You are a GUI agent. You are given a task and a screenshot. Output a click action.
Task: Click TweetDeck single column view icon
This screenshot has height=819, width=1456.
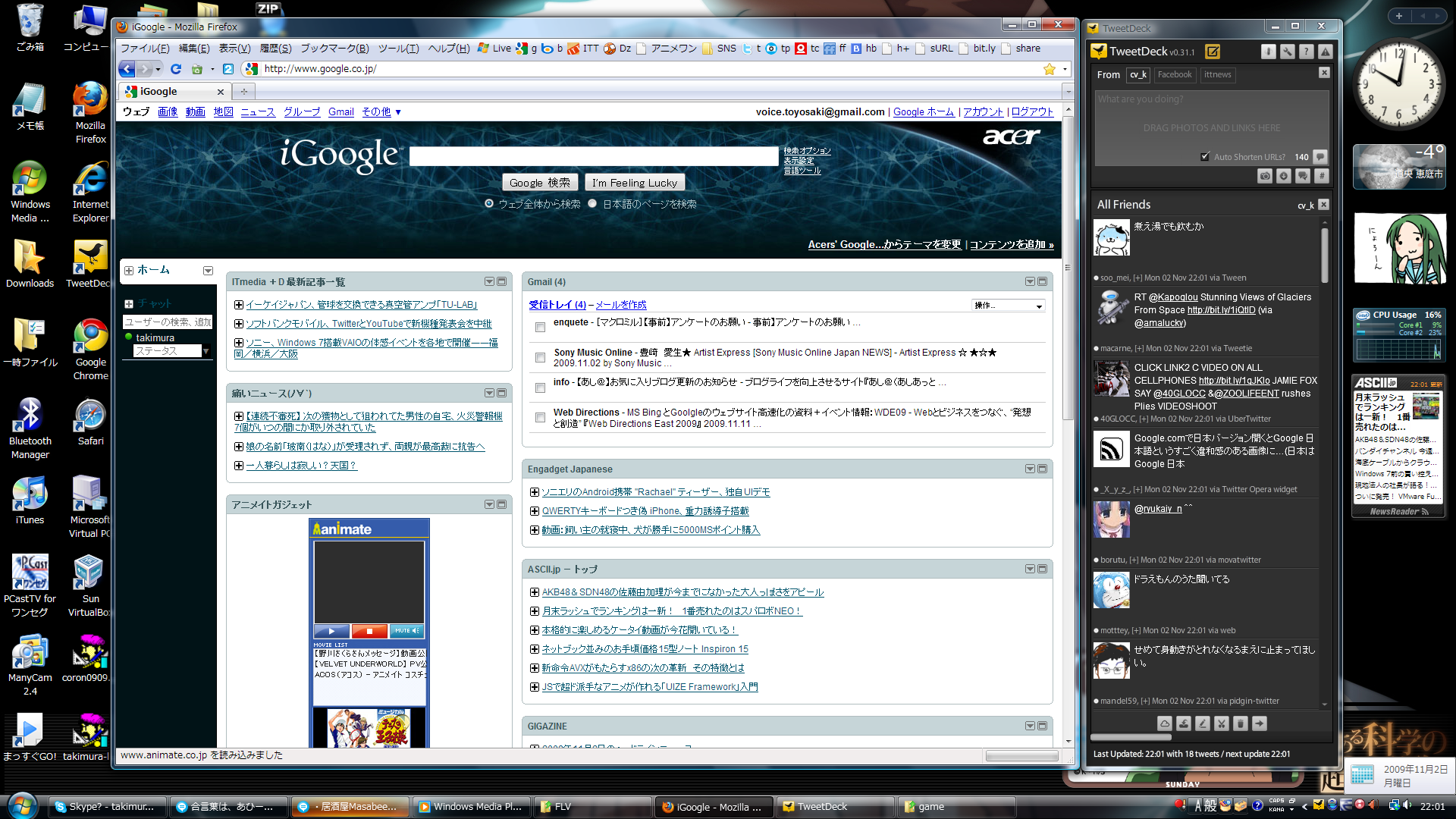click(x=1269, y=52)
